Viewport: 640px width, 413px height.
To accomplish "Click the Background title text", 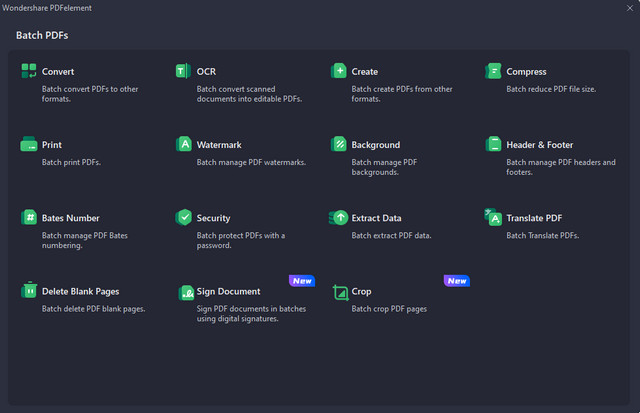I will tap(376, 145).
